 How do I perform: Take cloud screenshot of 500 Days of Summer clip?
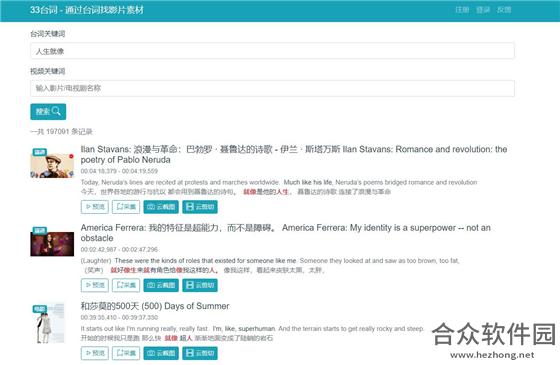161,353
